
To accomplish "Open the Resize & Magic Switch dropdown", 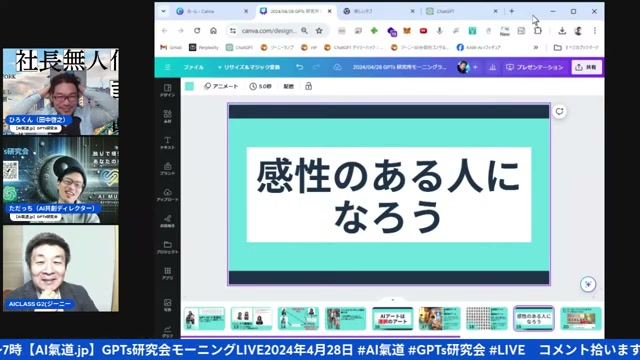I will tap(249, 67).
